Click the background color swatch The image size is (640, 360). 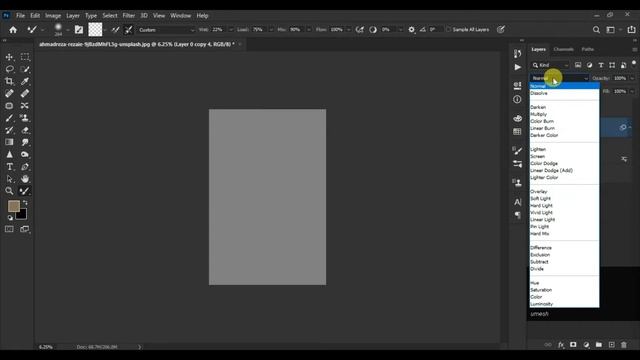pos(22,215)
